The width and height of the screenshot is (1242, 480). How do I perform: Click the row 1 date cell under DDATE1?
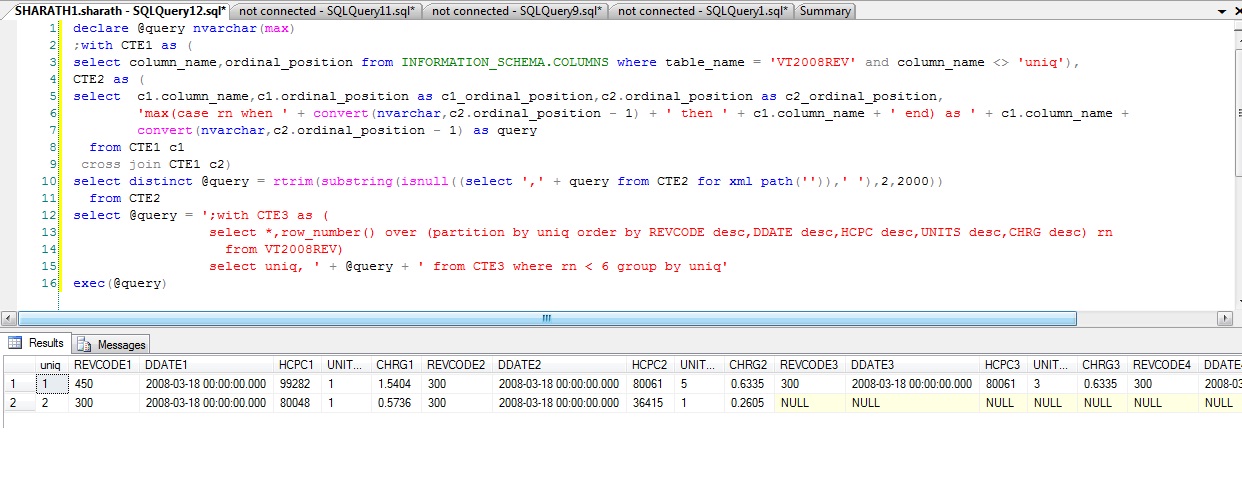click(208, 384)
